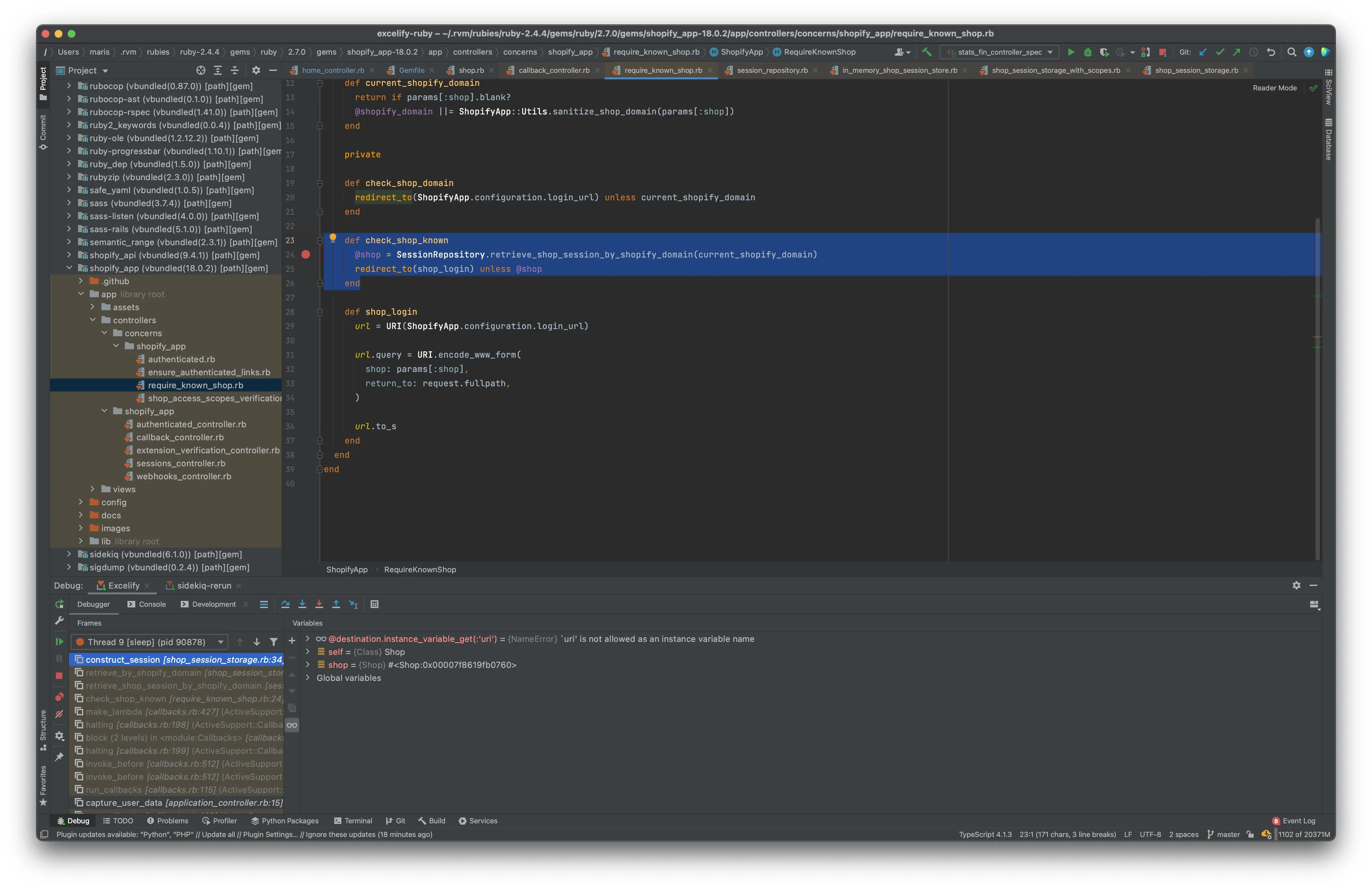Toggle the watches glasses button in Variables
Image resolution: width=1372 pixels, height=889 pixels.
point(292,725)
